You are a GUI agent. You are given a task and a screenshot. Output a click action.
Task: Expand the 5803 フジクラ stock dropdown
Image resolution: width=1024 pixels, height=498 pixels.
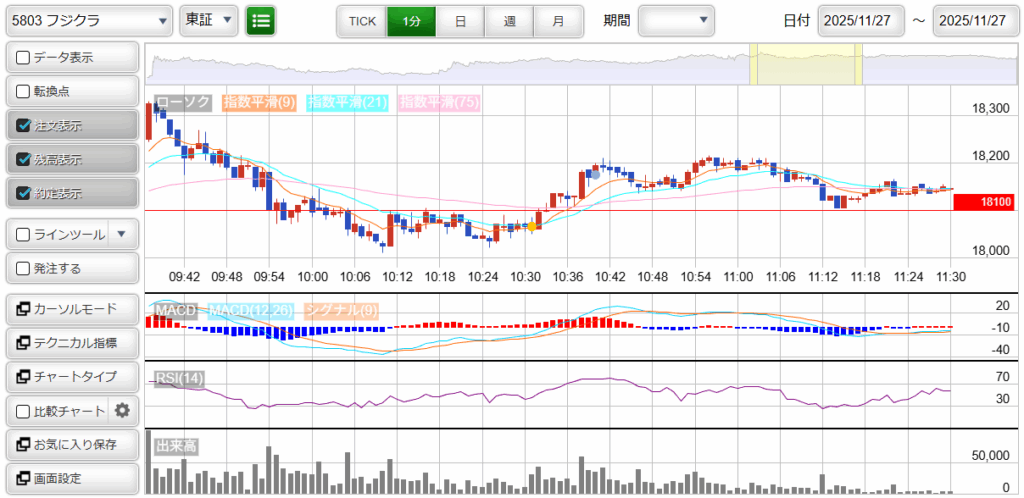[88, 20]
